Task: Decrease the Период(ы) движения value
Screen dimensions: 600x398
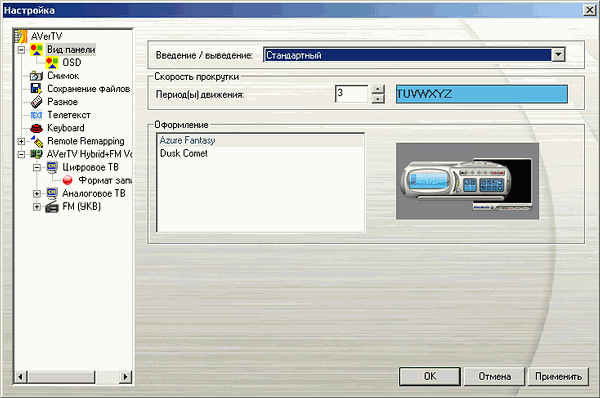Action: [378, 99]
